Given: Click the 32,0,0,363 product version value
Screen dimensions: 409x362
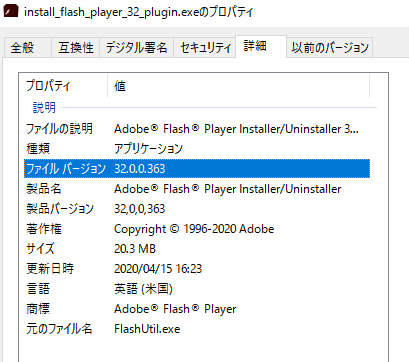Looking at the screenshot, I should (x=140, y=209).
